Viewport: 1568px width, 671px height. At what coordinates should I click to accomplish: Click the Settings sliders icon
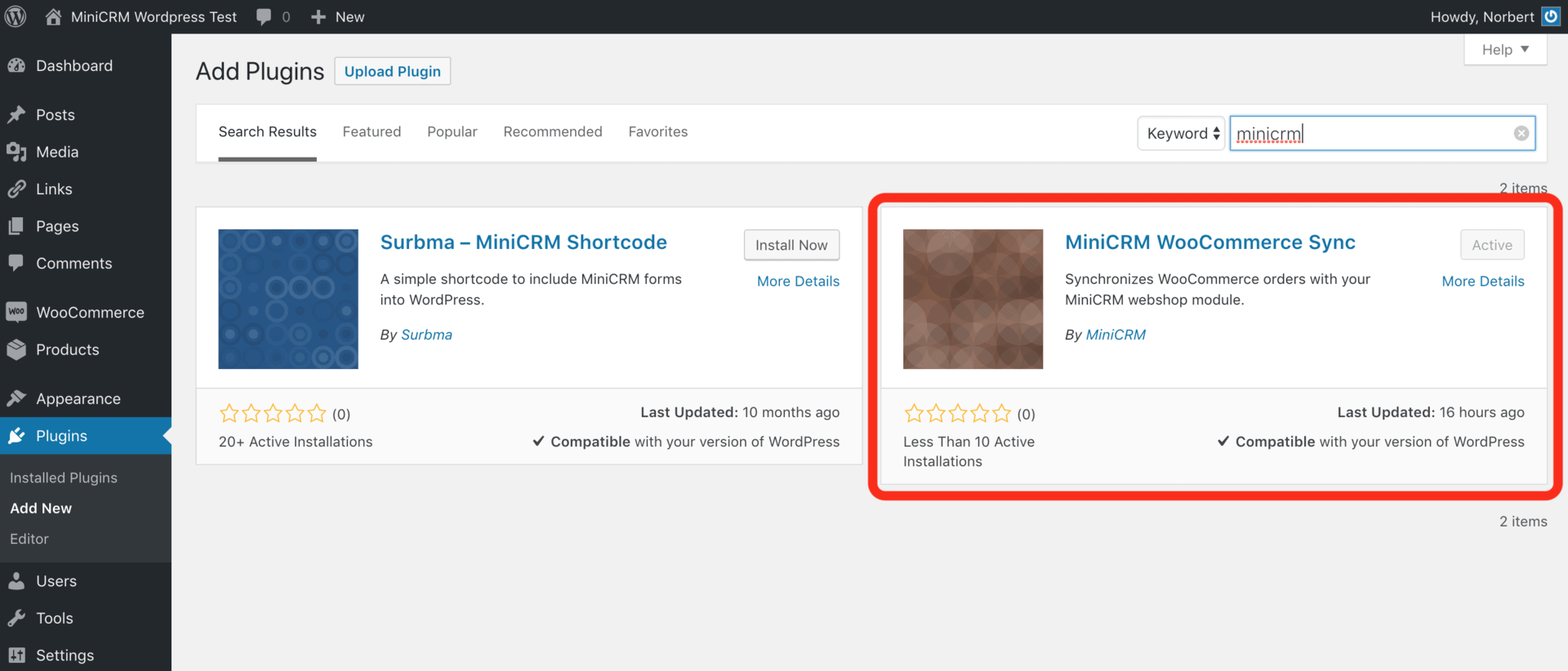(16, 655)
